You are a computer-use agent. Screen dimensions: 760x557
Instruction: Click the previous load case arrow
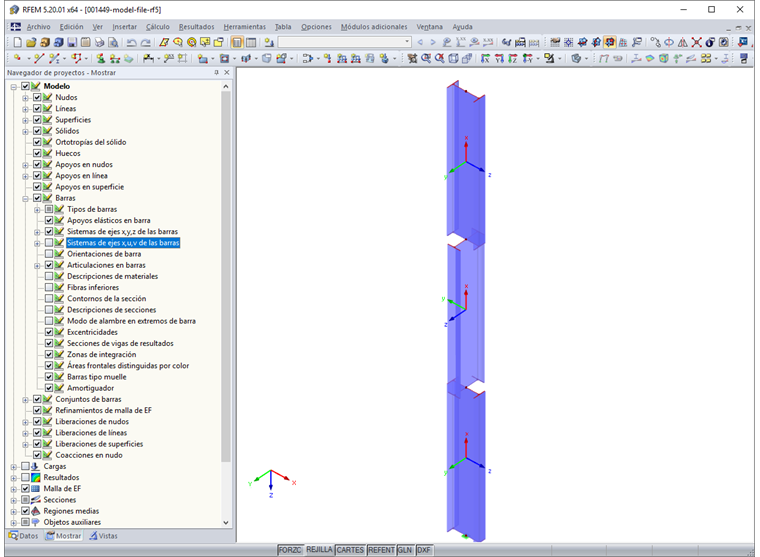pos(420,43)
